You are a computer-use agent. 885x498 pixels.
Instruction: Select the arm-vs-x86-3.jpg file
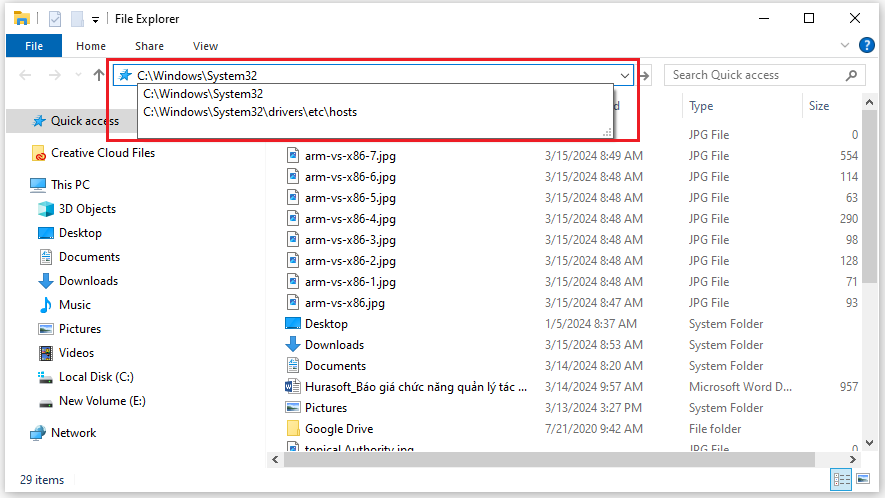(x=350, y=240)
